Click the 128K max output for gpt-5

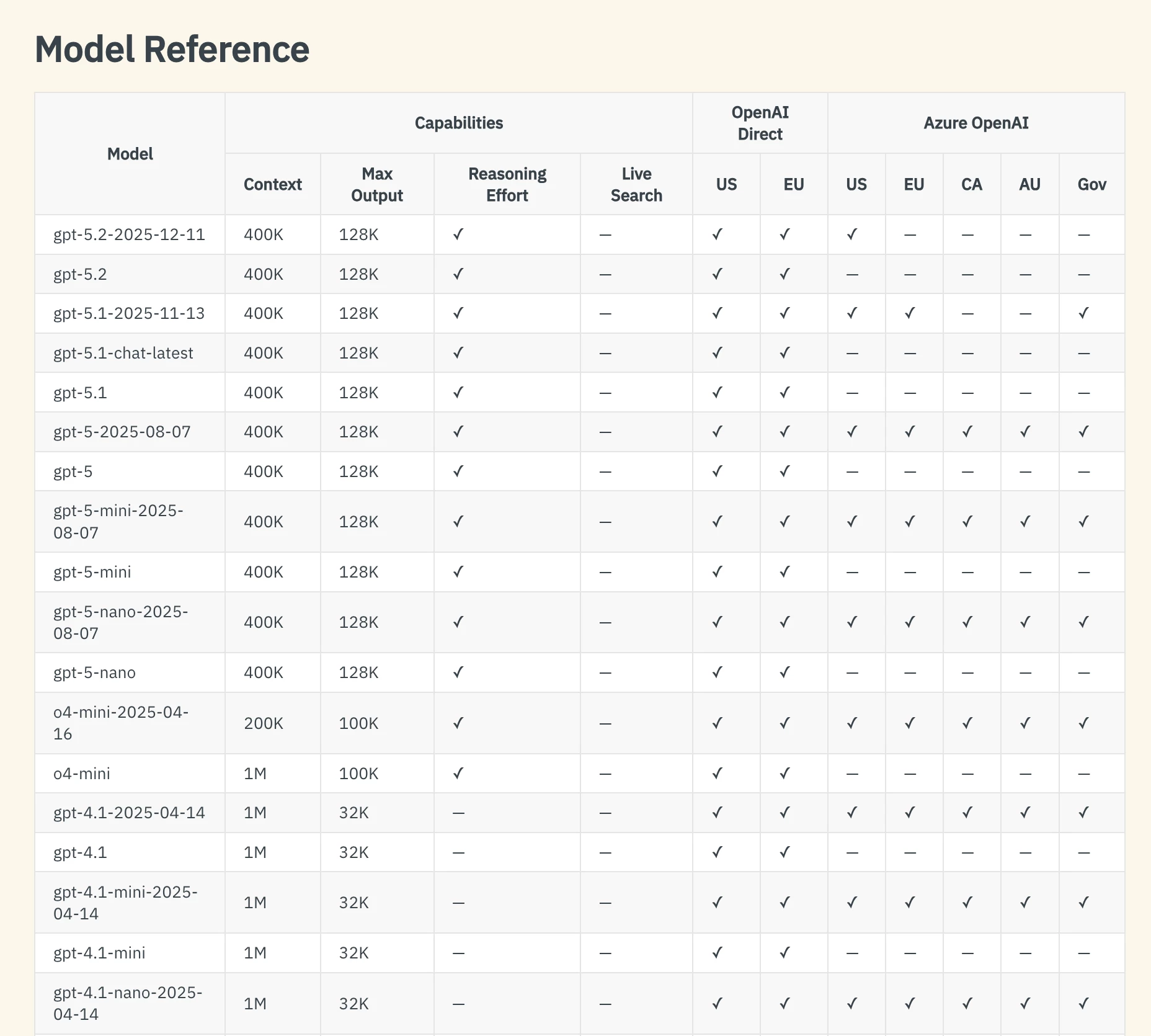[358, 471]
